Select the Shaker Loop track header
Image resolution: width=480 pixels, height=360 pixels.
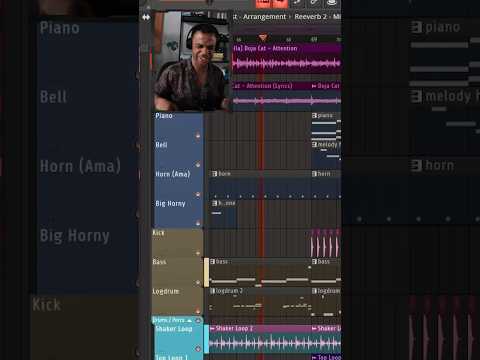point(178,339)
